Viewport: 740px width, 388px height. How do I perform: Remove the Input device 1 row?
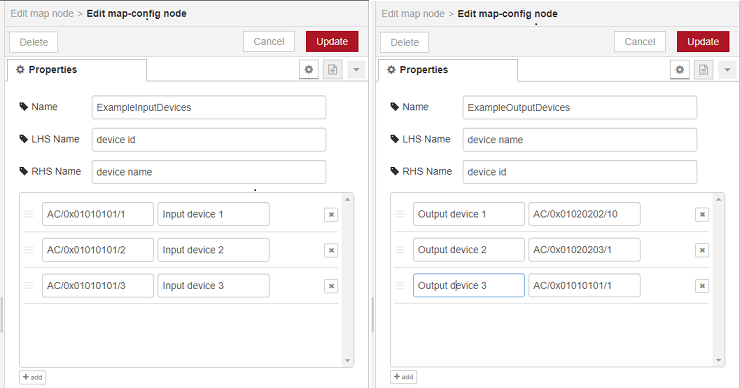coord(331,214)
